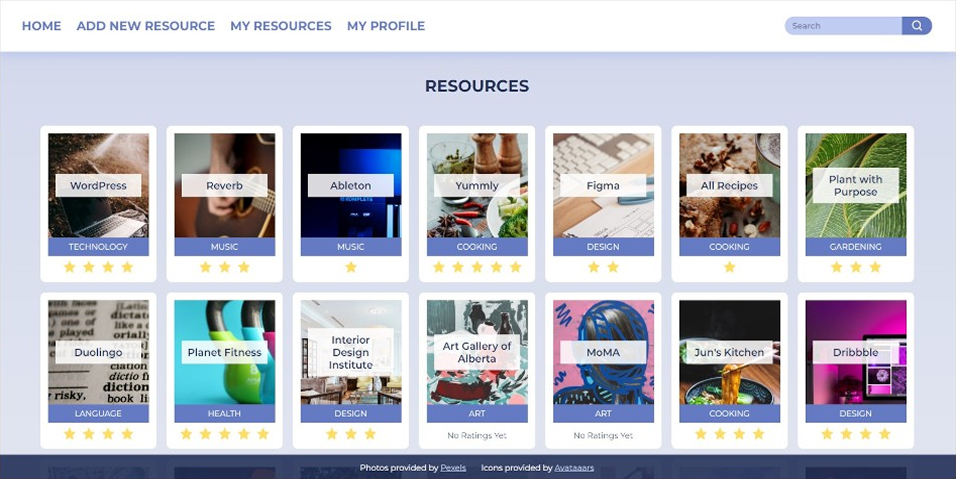Click the third star under Reverb
956x479 pixels.
pos(244,267)
